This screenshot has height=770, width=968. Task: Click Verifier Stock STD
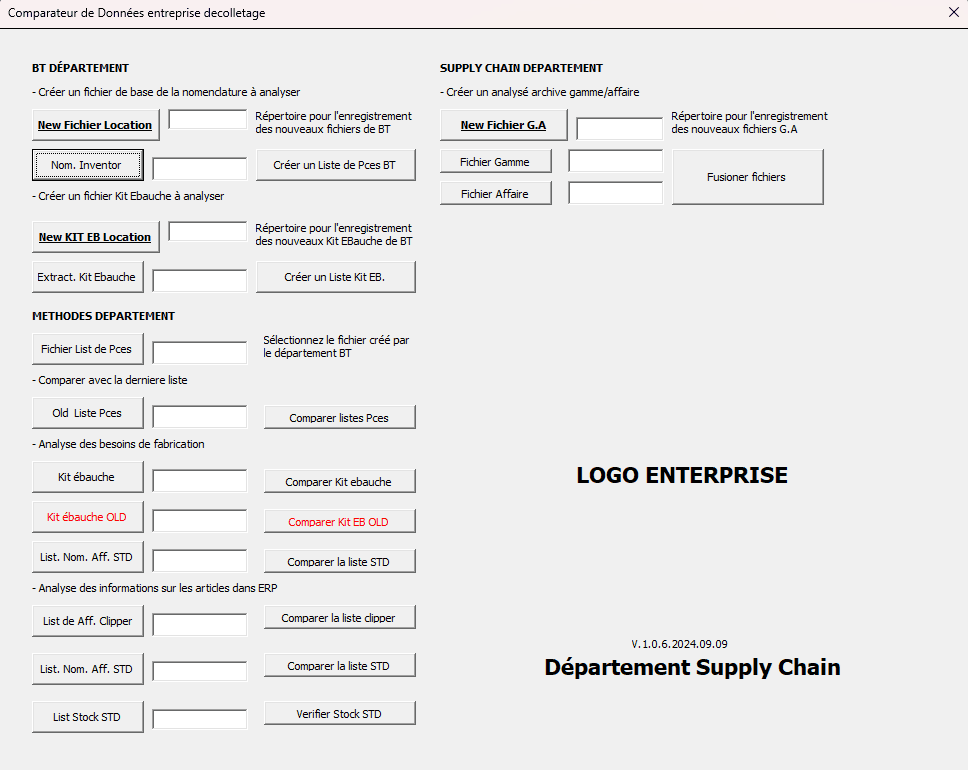[339, 712]
